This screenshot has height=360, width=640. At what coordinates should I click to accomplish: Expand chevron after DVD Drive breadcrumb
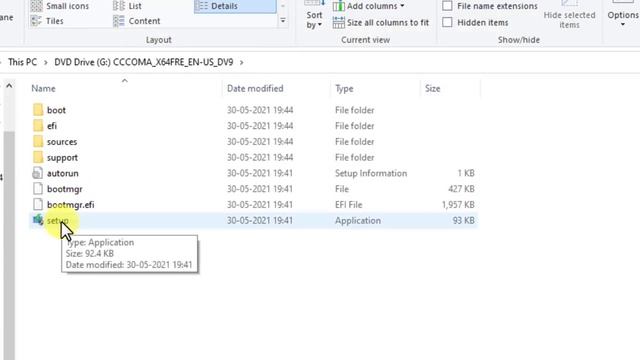[241, 62]
